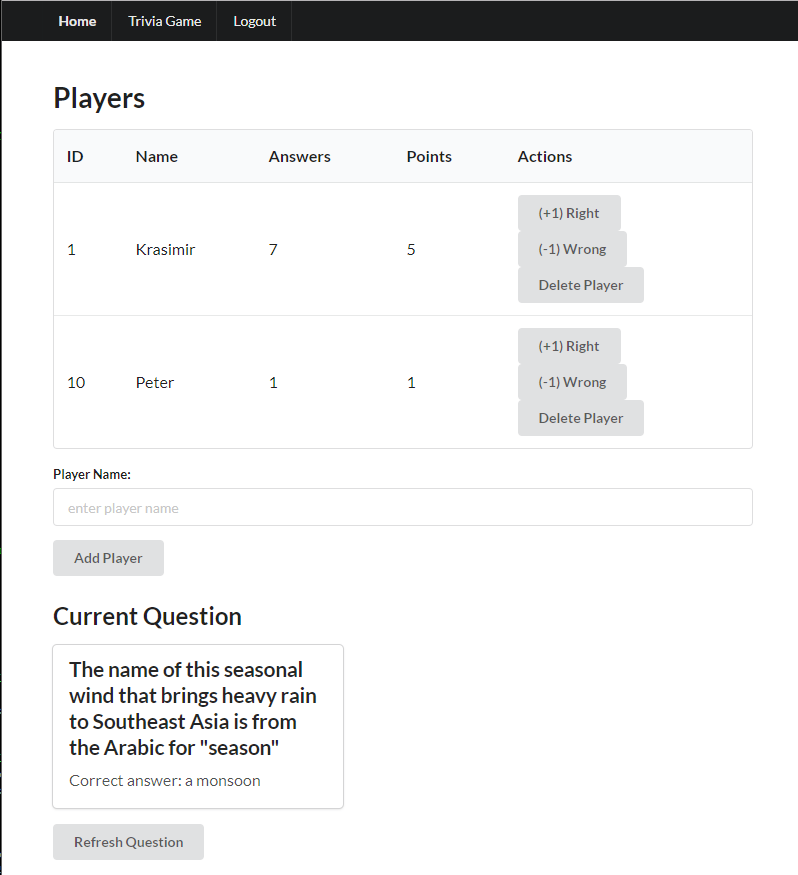The height and width of the screenshot is (875, 798).
Task: Go to Trivia Game page
Action: [x=164, y=21]
